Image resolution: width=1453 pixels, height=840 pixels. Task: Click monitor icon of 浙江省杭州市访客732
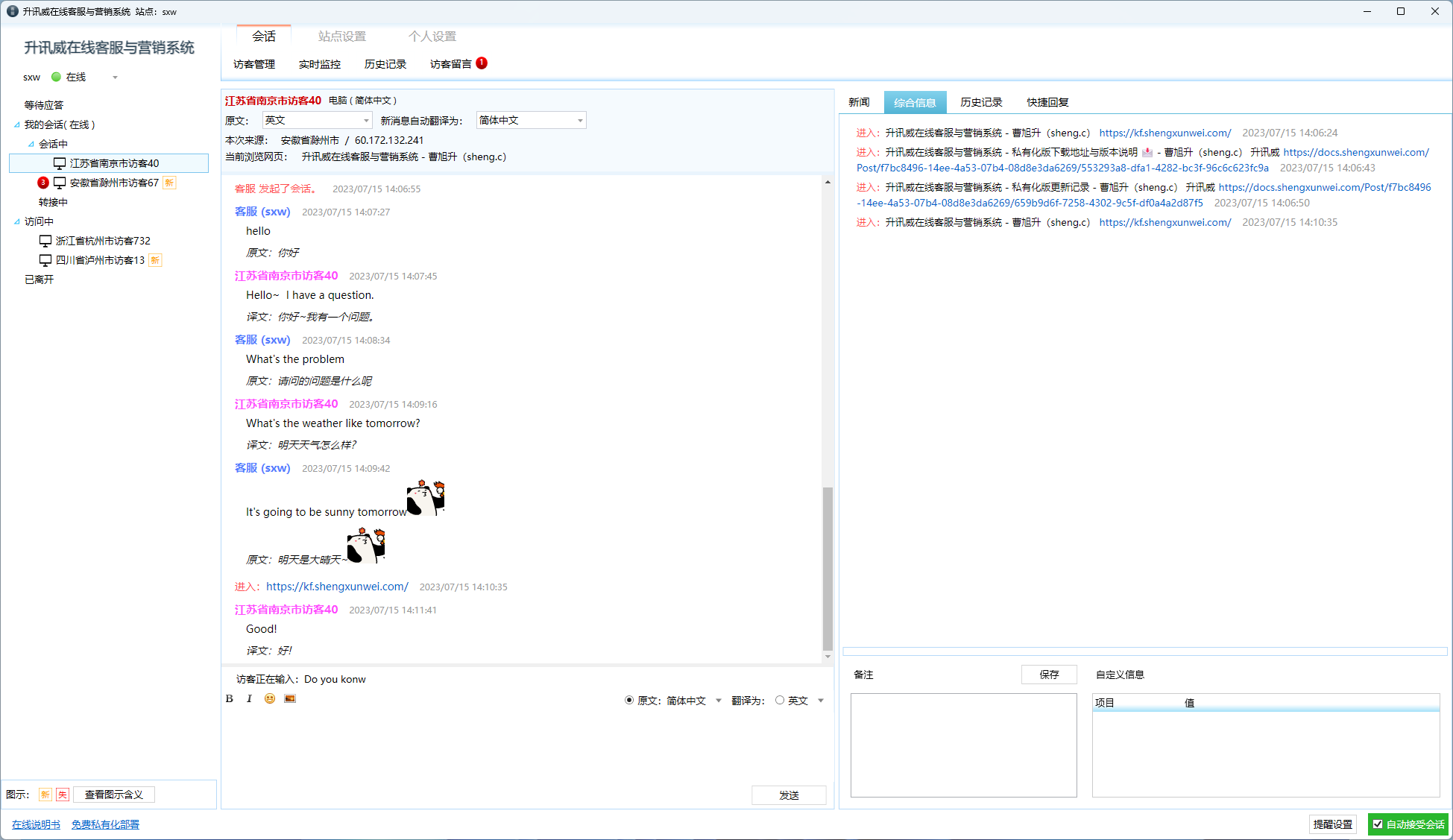point(45,241)
